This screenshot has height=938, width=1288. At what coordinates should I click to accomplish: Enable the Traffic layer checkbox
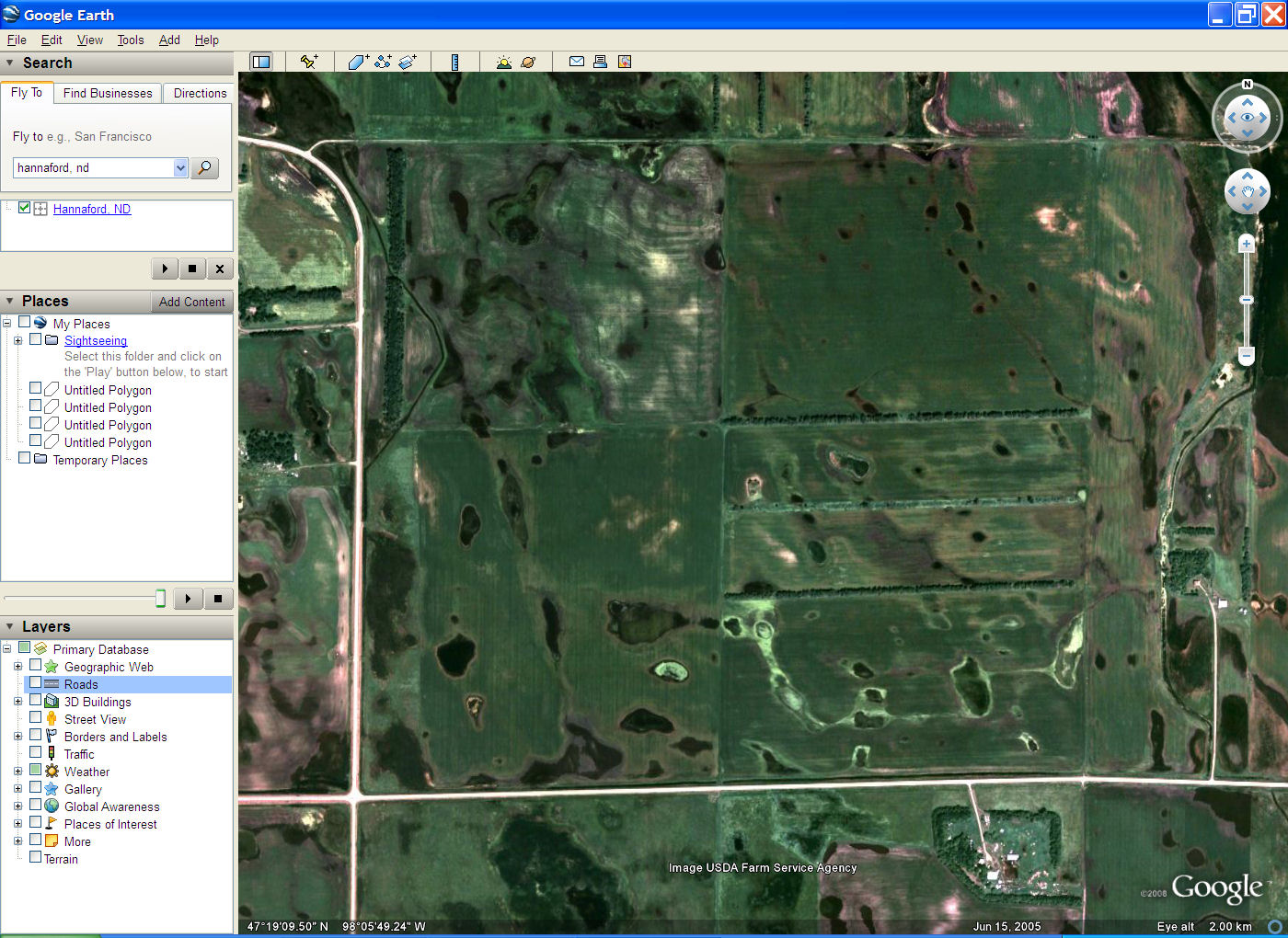35,752
